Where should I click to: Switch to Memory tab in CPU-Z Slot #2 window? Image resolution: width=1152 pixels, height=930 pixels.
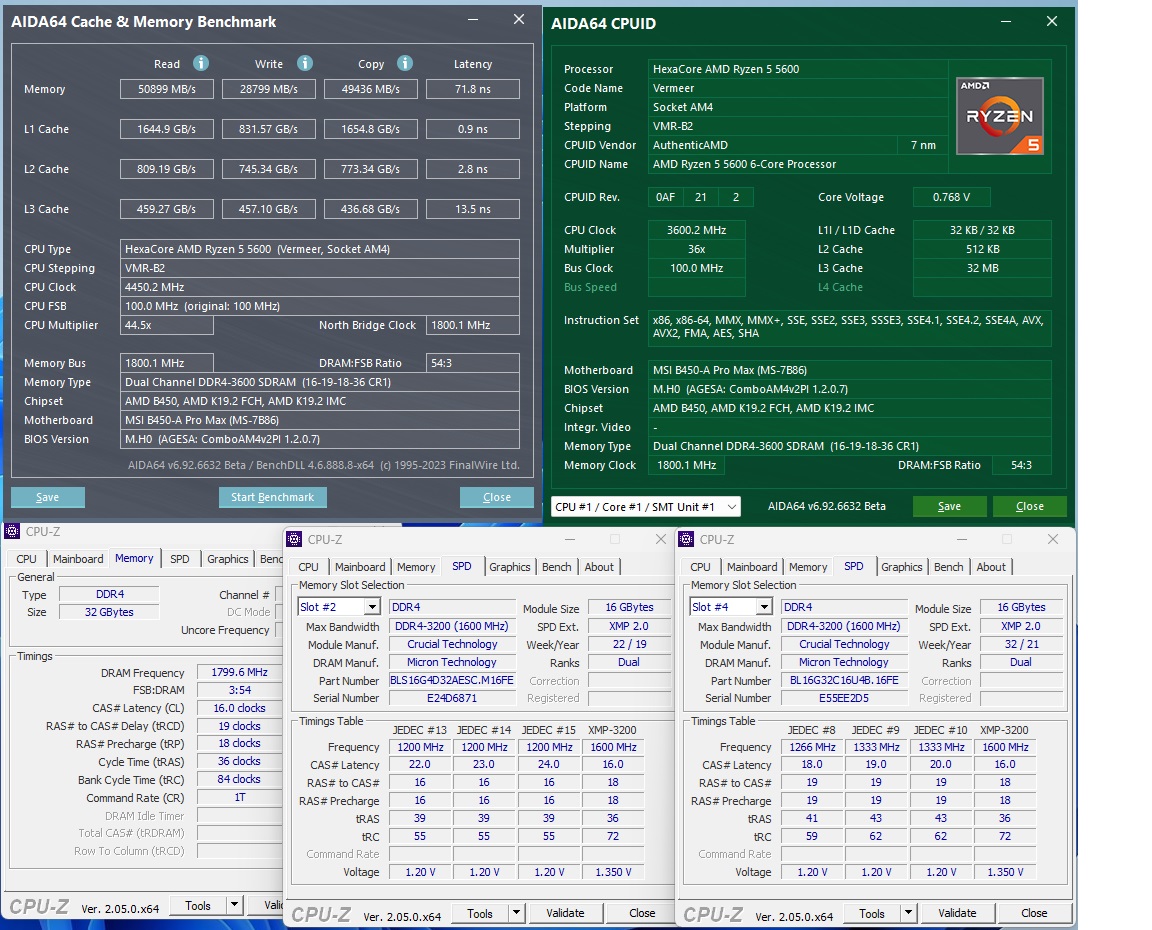(417, 567)
